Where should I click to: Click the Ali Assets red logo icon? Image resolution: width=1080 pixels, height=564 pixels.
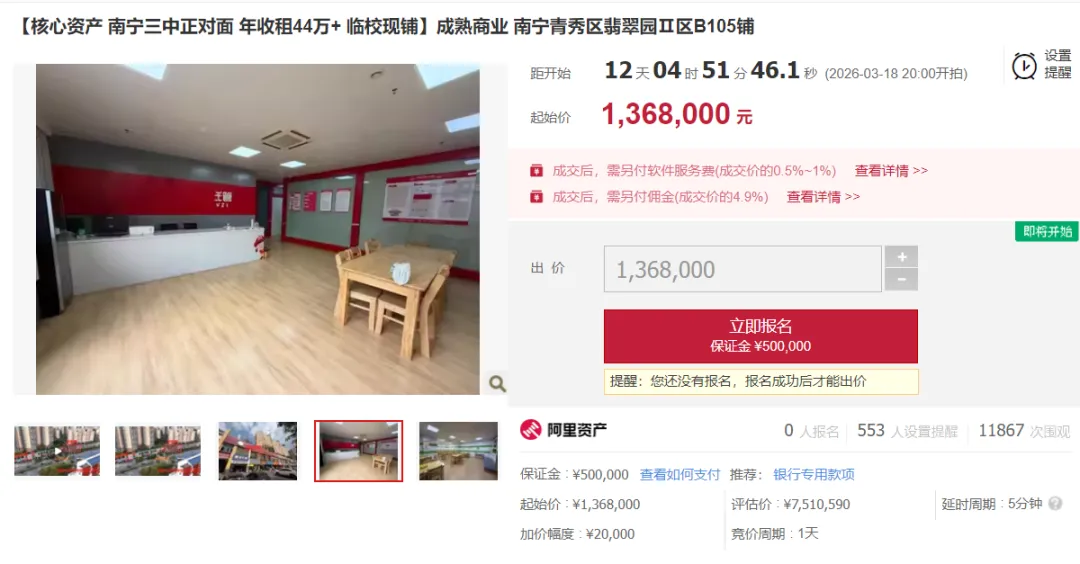coord(530,430)
